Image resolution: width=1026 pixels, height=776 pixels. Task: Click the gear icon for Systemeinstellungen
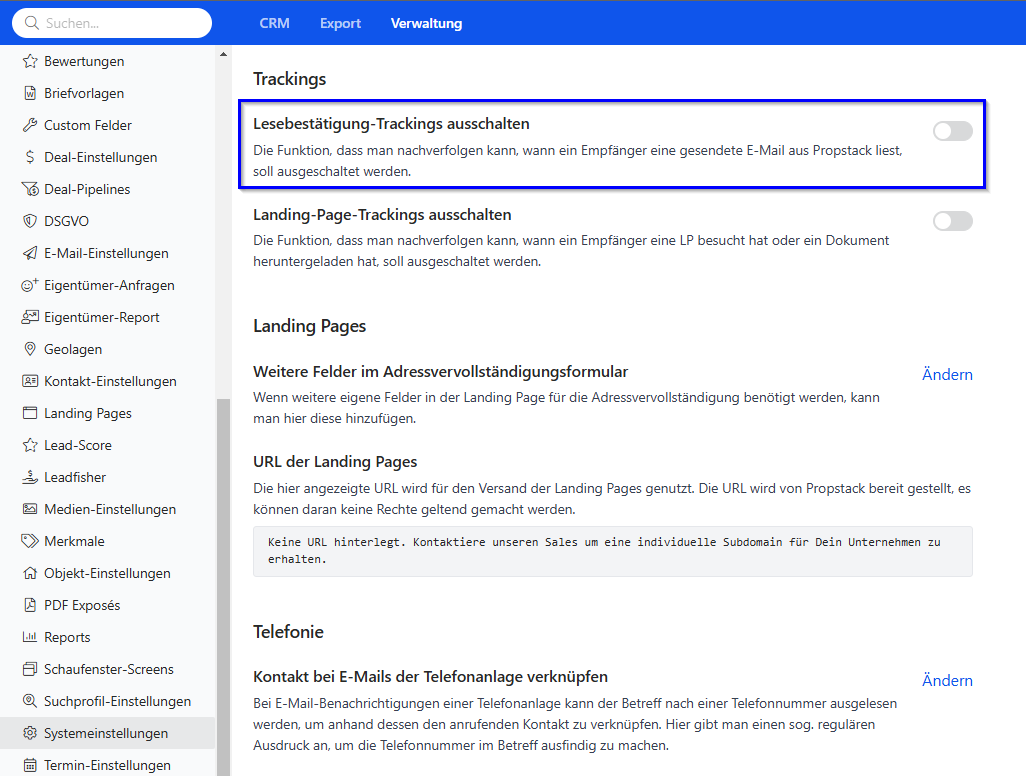click(30, 733)
